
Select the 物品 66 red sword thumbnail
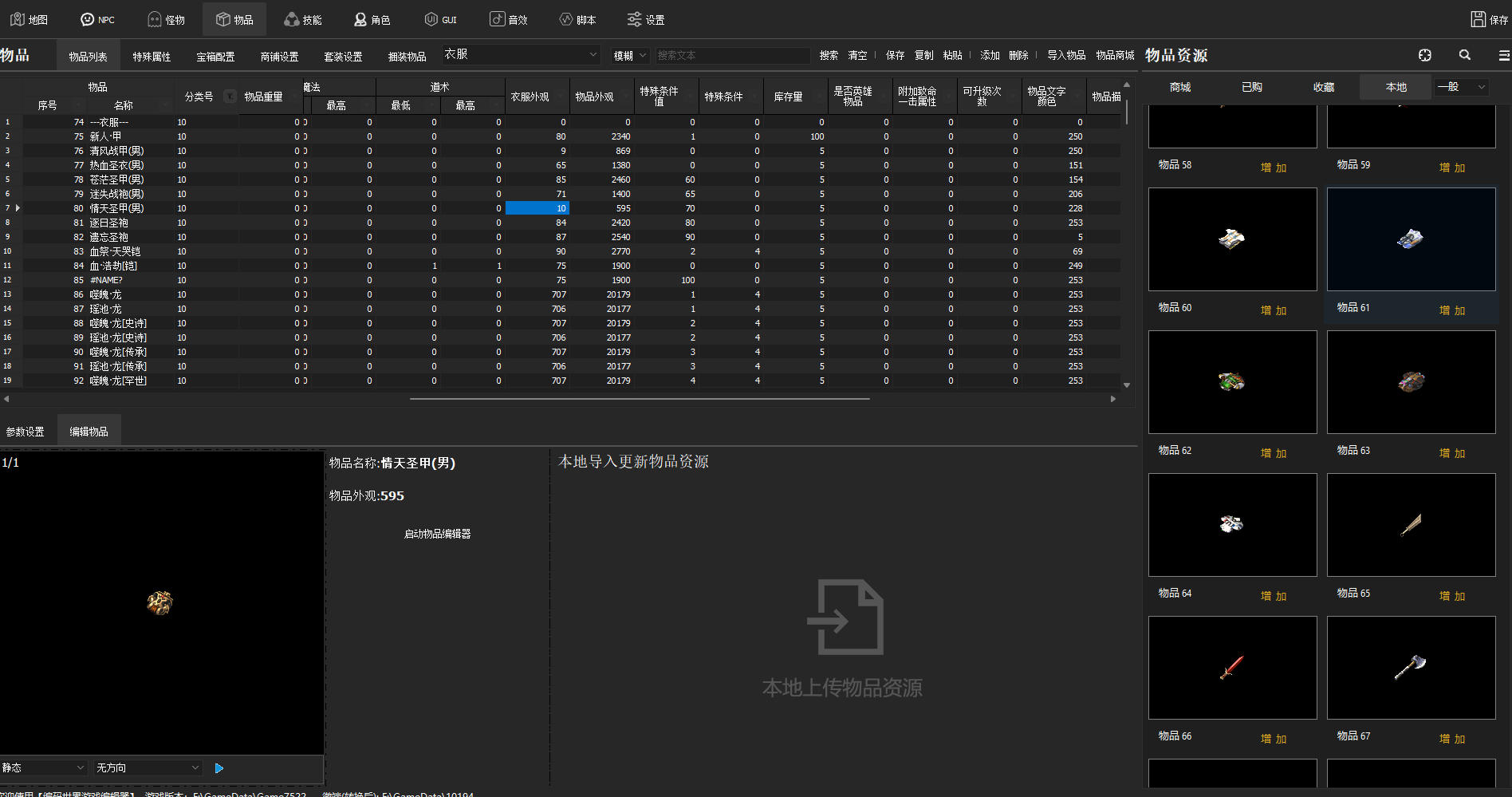point(1232,667)
